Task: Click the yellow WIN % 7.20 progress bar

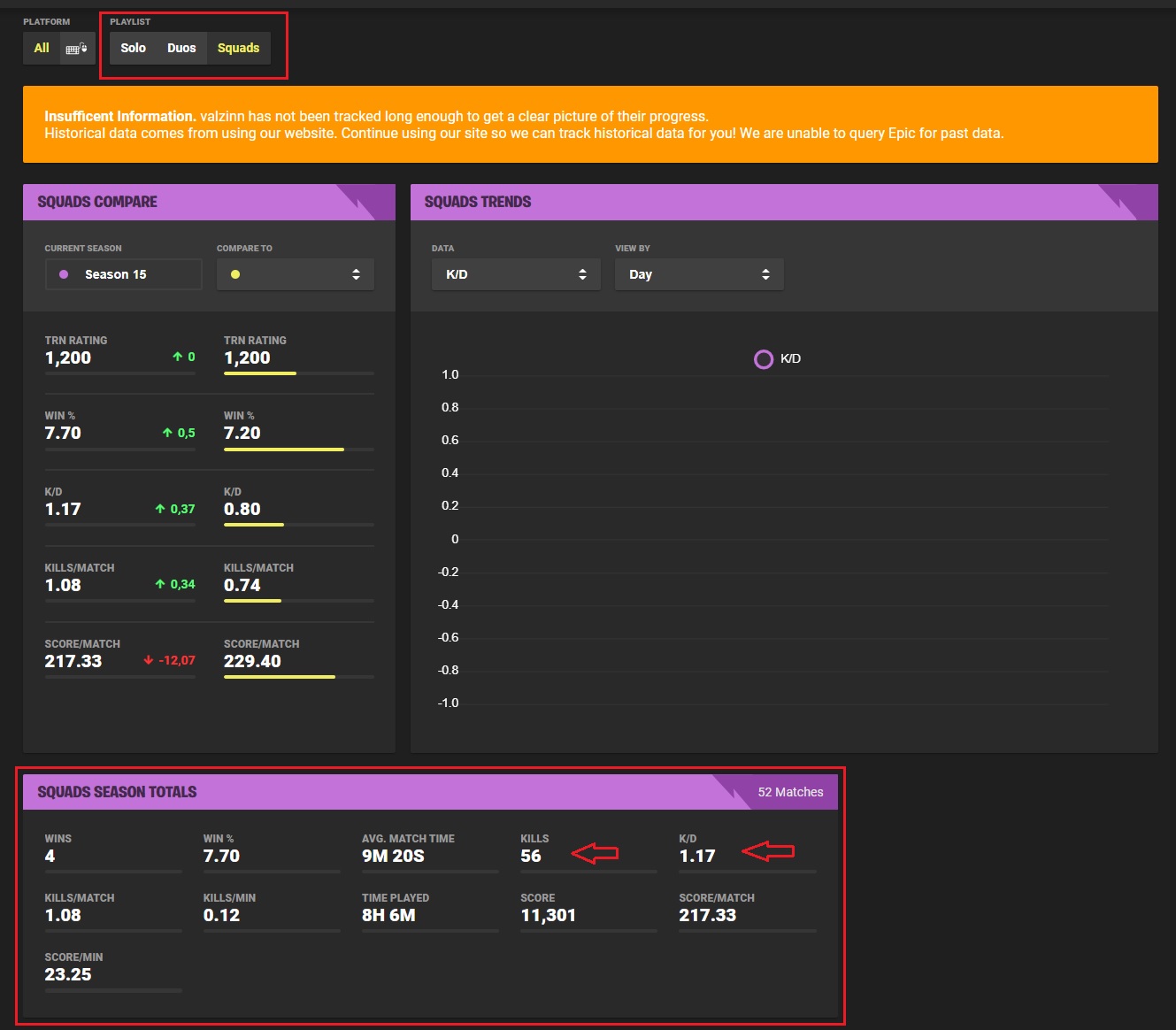Action: pyautogui.click(x=284, y=450)
